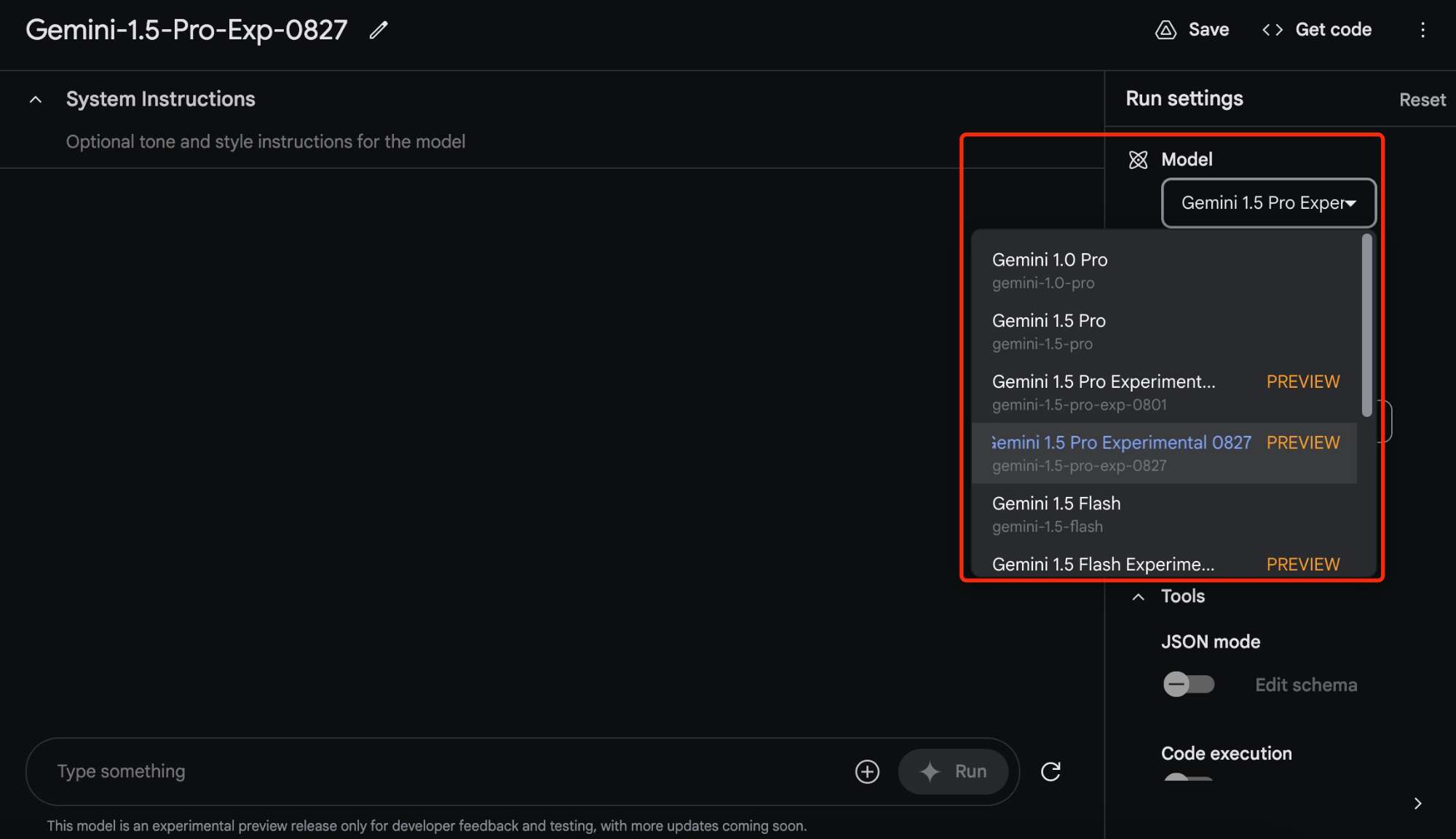Click the circular refresh icon beside Run
The image size is (1456, 839).
(x=1051, y=771)
